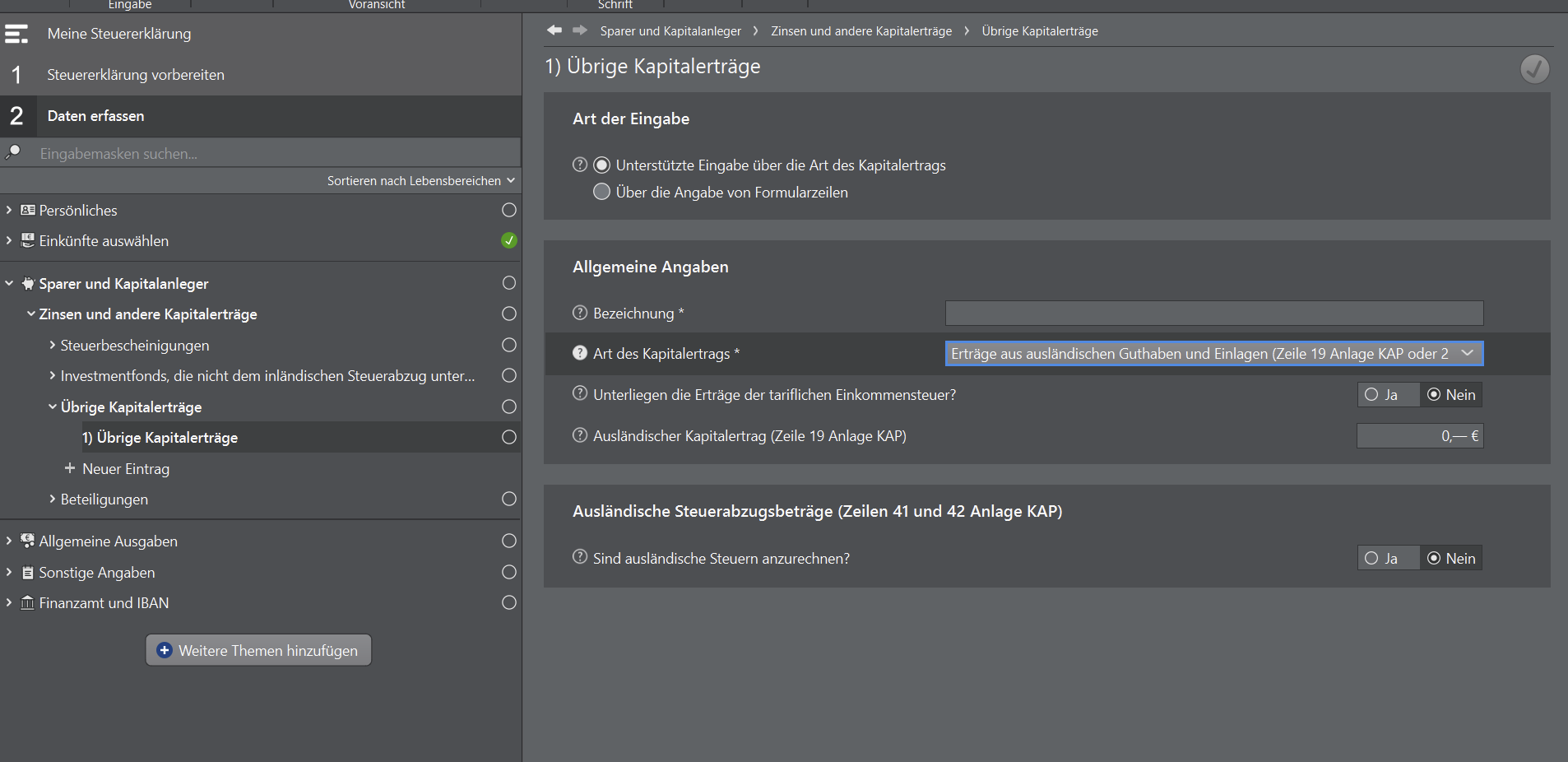This screenshot has height=762, width=1568.
Task: Open 'Sortieren nach Lebensbereichen' dropdown
Action: pyautogui.click(x=420, y=181)
